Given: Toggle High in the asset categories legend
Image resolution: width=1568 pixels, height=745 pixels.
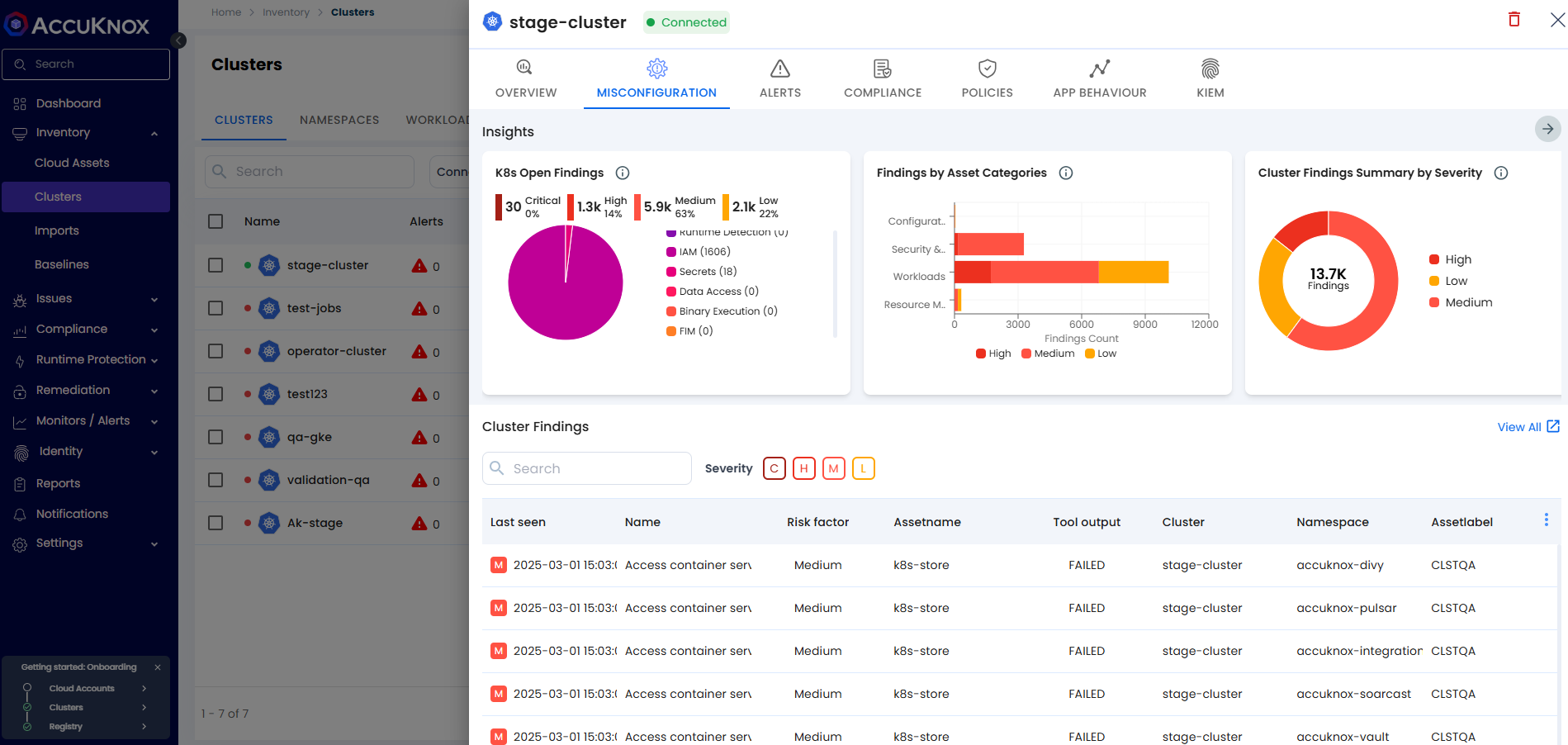Looking at the screenshot, I should tap(993, 354).
